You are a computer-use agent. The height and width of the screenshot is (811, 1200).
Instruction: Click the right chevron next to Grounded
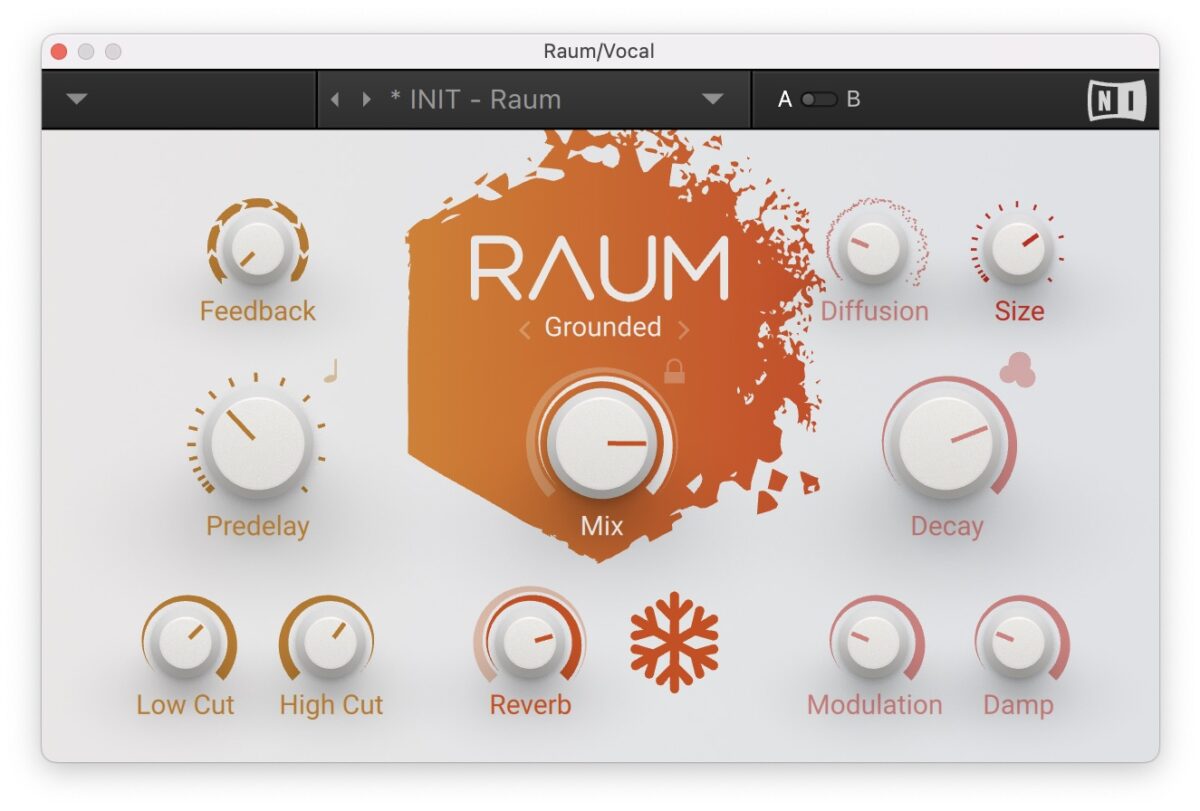pos(685,328)
